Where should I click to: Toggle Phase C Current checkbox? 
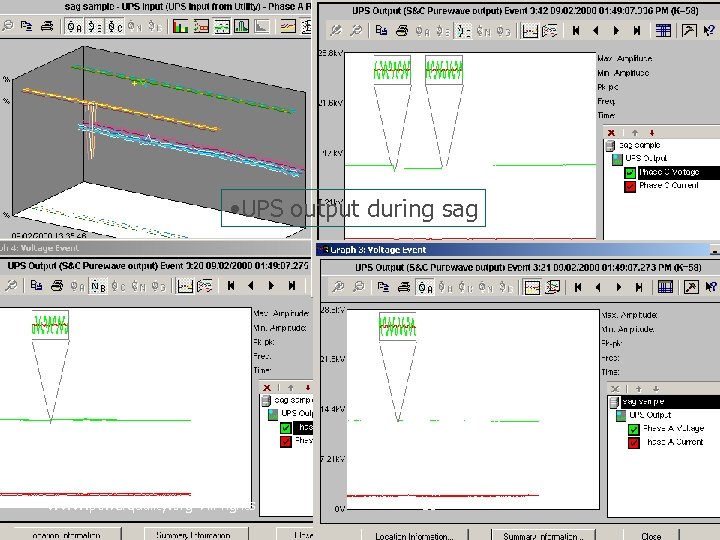pos(630,186)
